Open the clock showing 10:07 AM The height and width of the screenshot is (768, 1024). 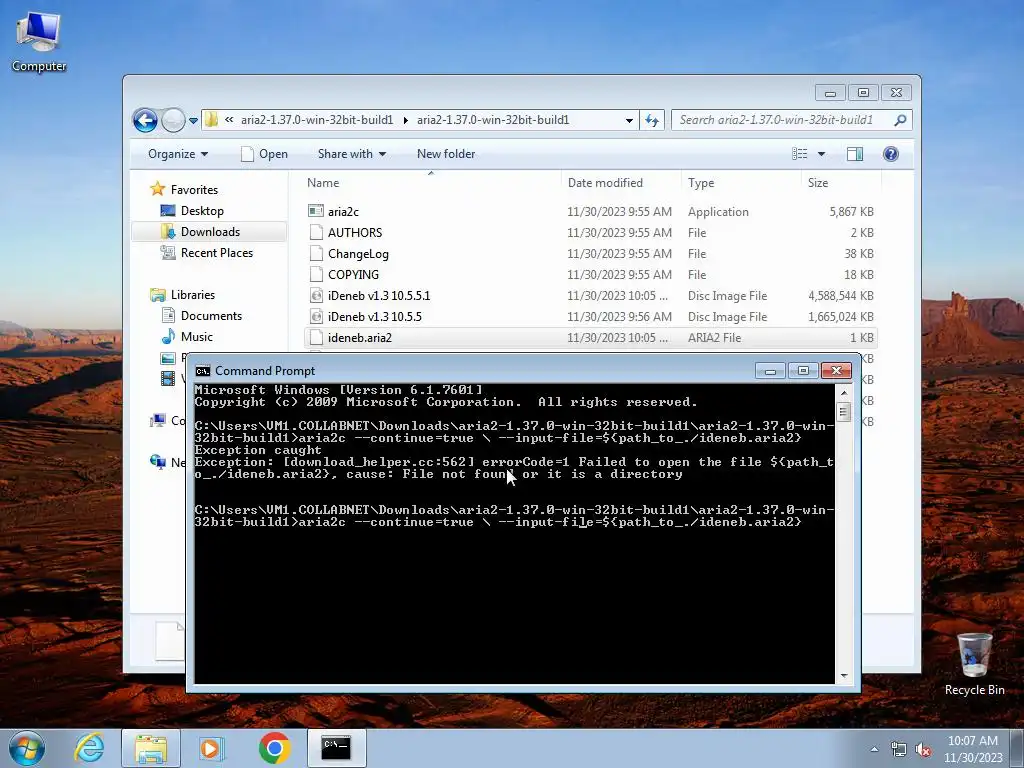(x=973, y=749)
